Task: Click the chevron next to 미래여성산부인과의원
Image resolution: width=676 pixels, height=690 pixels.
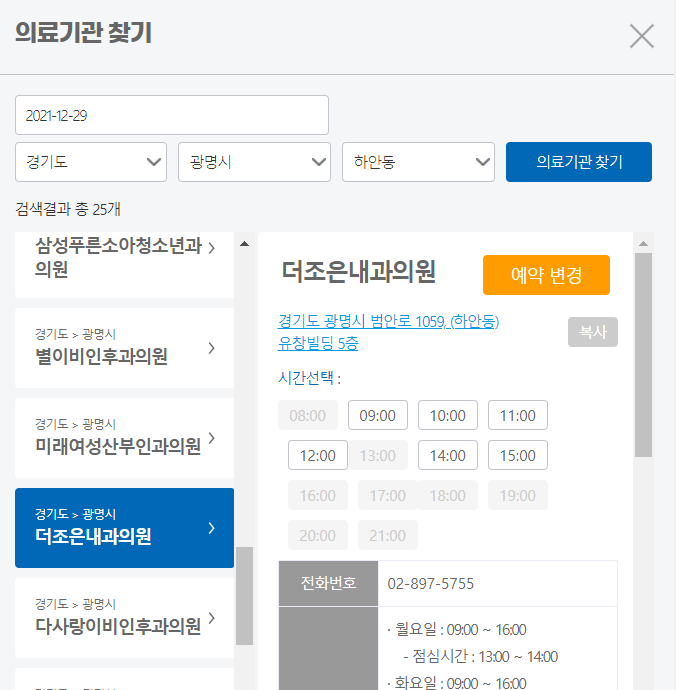Action: pos(212,438)
